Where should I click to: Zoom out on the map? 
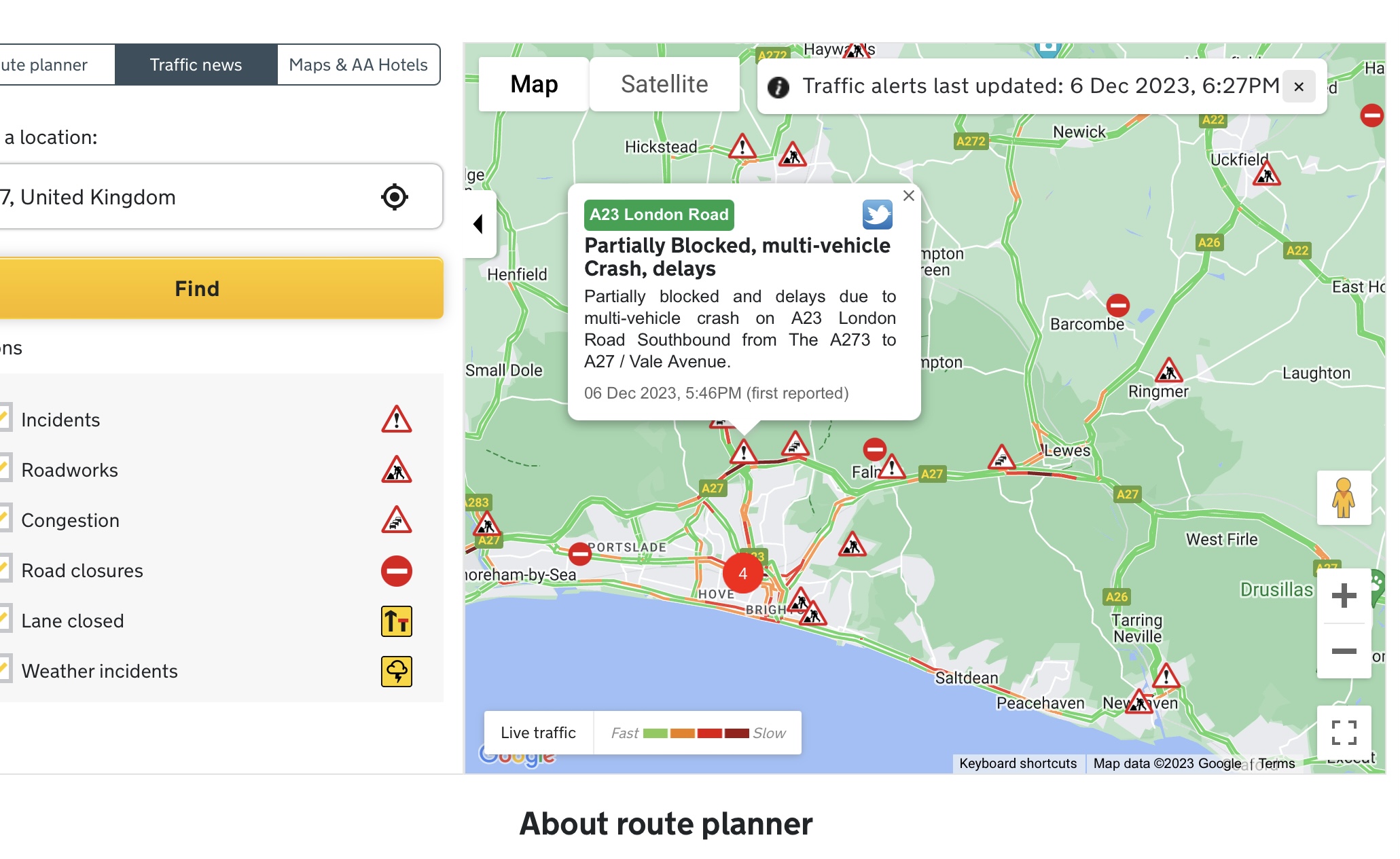pyautogui.click(x=1344, y=651)
